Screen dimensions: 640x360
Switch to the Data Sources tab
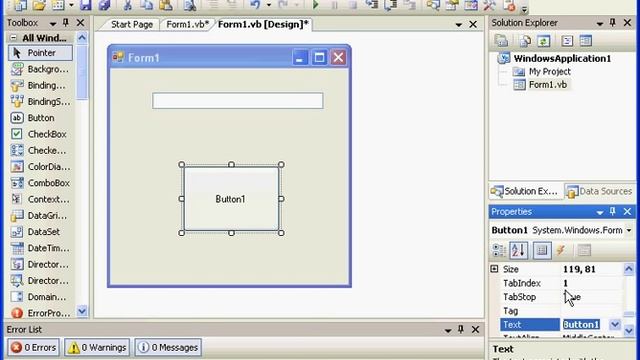coord(600,191)
